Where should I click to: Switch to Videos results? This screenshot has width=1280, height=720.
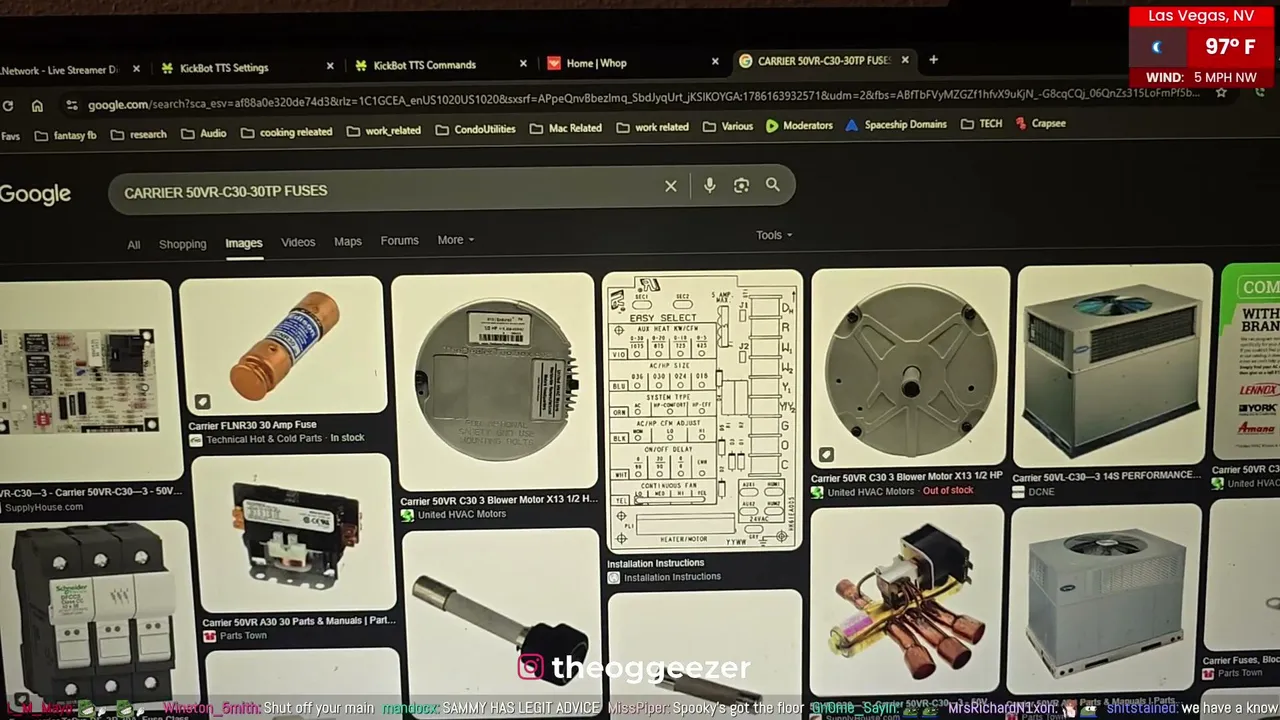click(298, 242)
